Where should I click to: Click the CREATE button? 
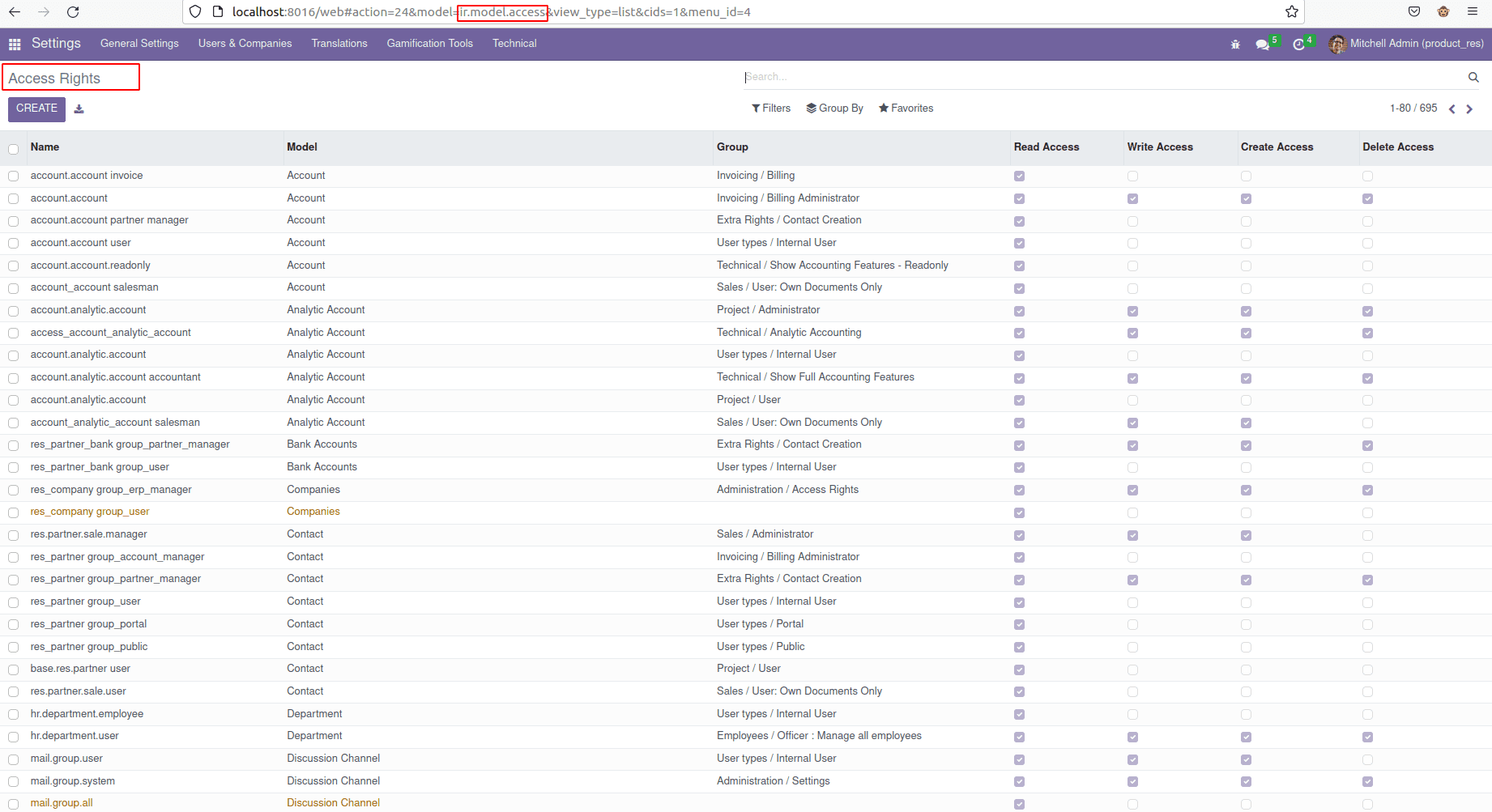click(x=36, y=108)
